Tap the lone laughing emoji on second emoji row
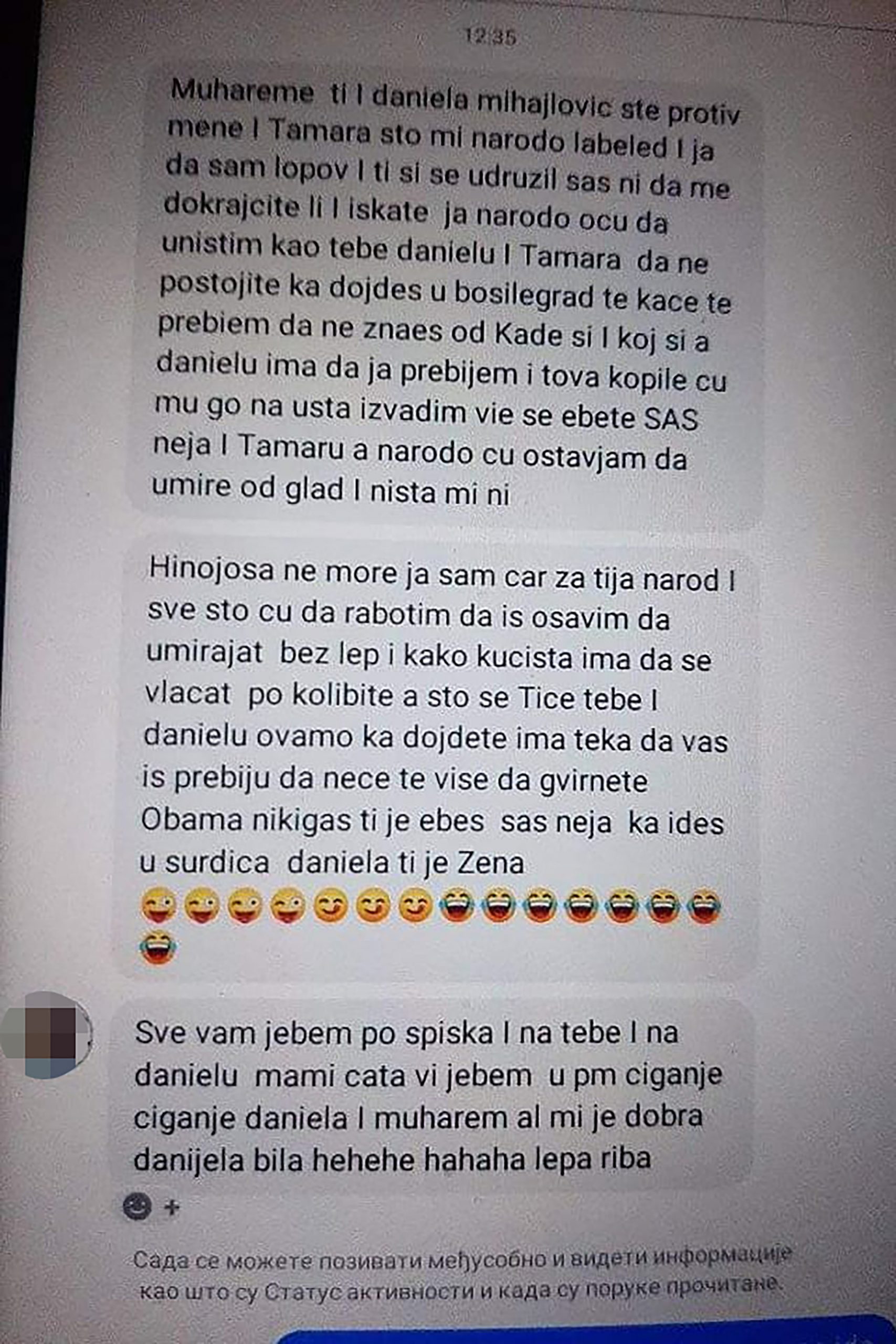 click(x=159, y=947)
